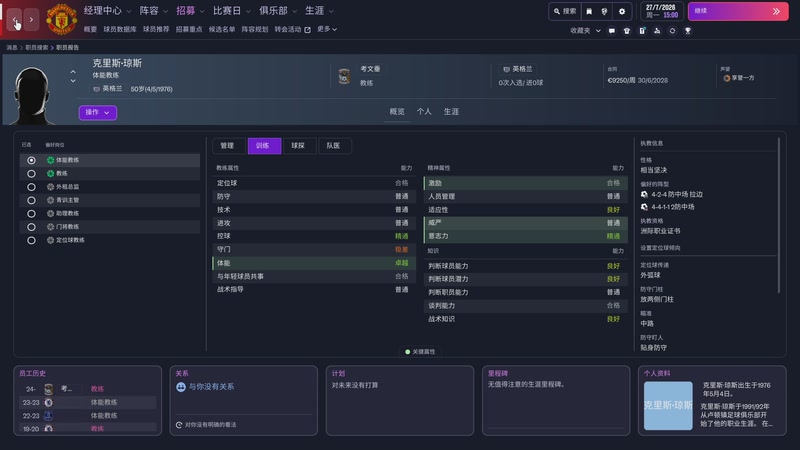Click the 4-4-1-1 2防中场 formation ball icon
Image resolution: width=800 pixels, height=450 pixels.
coord(644,207)
